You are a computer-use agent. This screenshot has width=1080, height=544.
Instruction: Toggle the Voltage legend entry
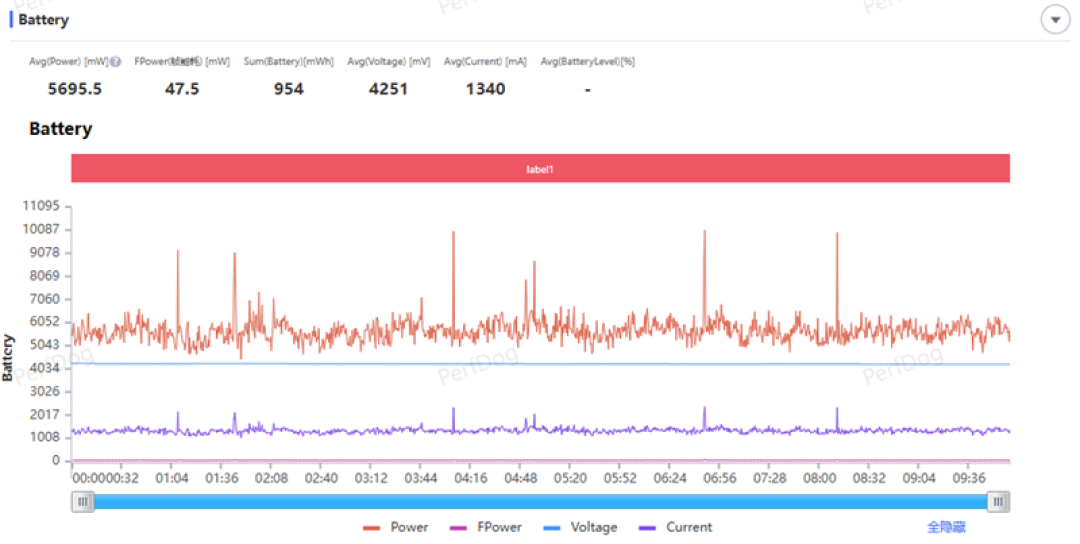coord(580,527)
